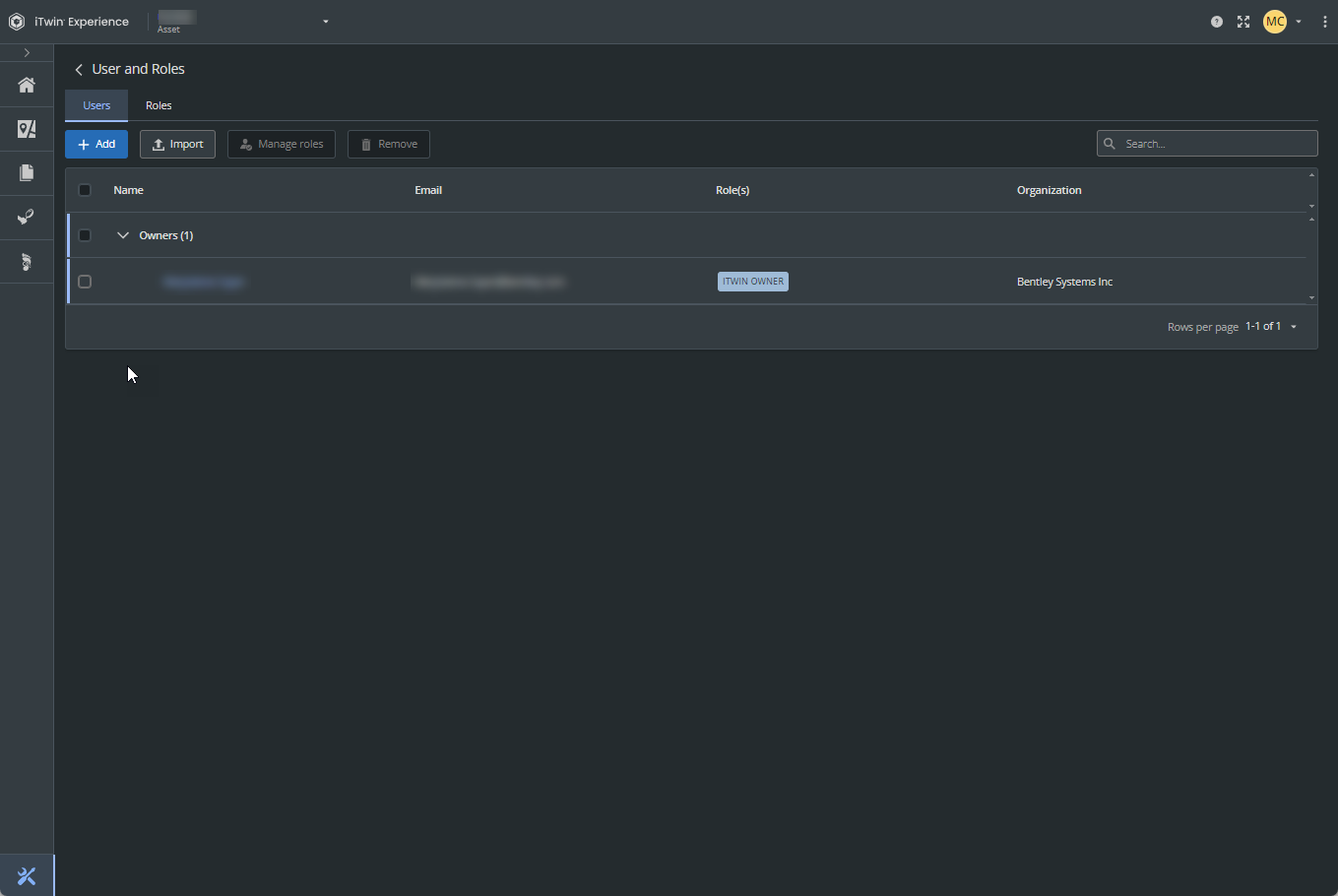This screenshot has width=1338, height=896.
Task: Toggle fullscreen with the expand arrows icon
Action: tap(1243, 22)
